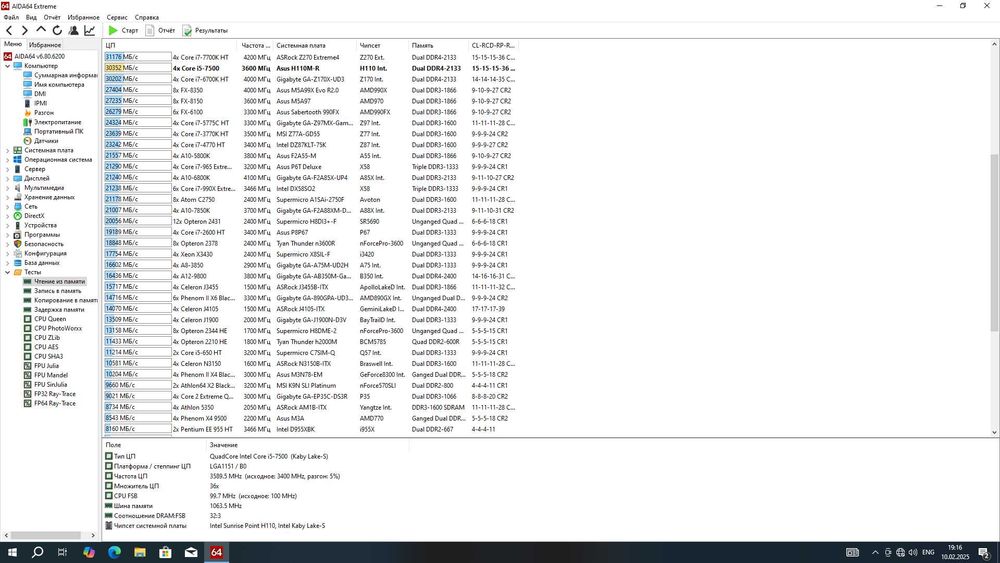Screen dimensions: 1000x563
Task: Open File Explorer from the taskbar
Action: 140,552
